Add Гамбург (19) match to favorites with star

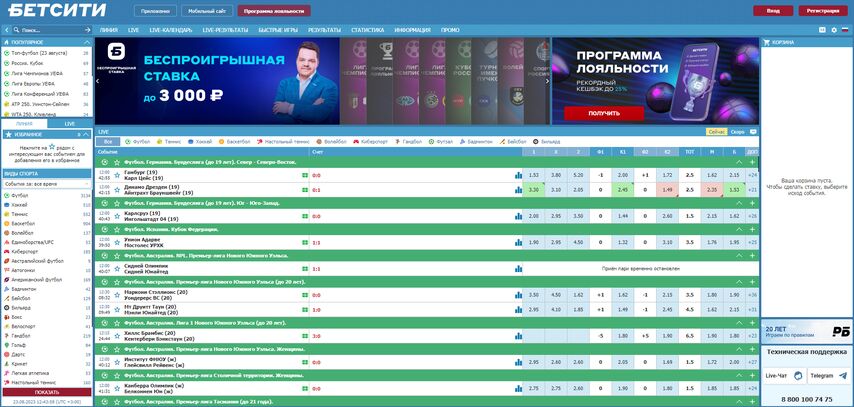tap(117, 175)
